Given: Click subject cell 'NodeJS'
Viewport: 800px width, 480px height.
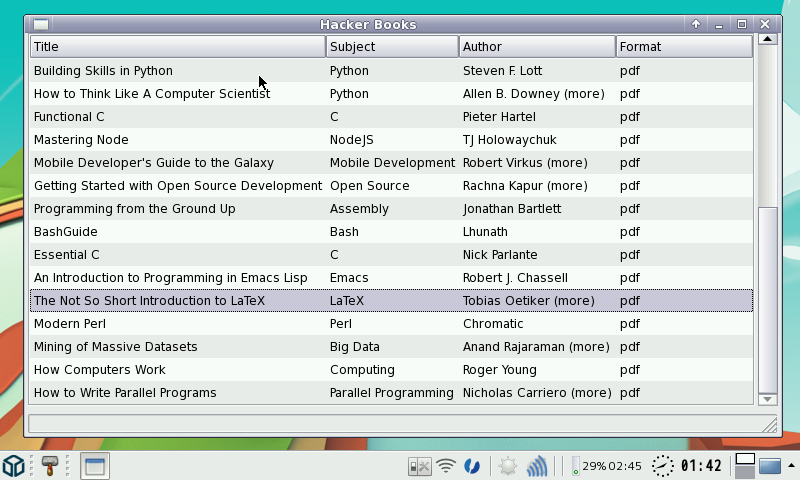Looking at the screenshot, I should [x=352, y=140].
